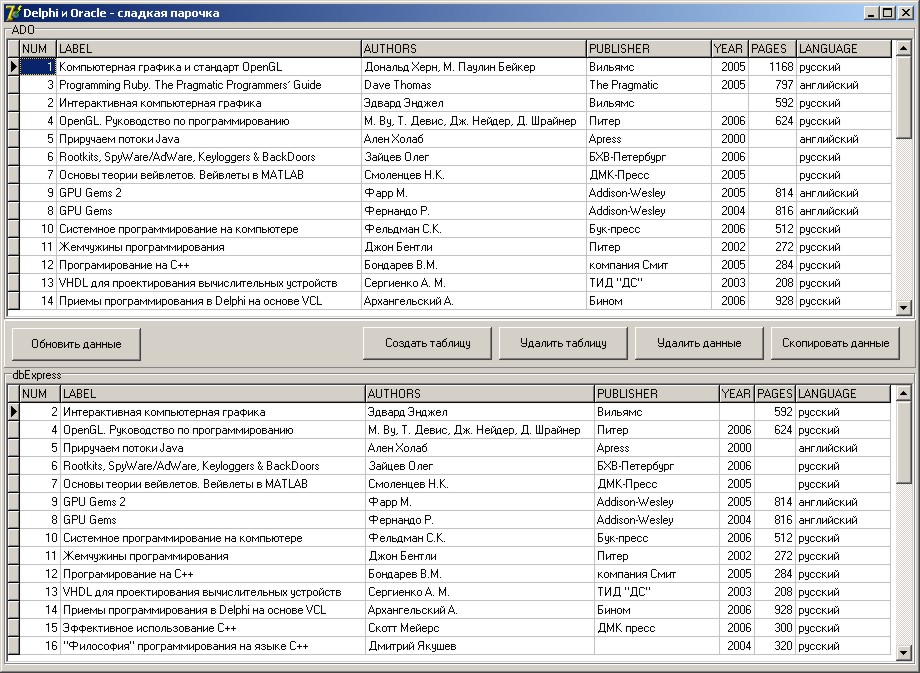Click the dbExpress grid vertical scrollbar thumb
The height and width of the screenshot is (673, 920).
pyautogui.click(x=903, y=442)
